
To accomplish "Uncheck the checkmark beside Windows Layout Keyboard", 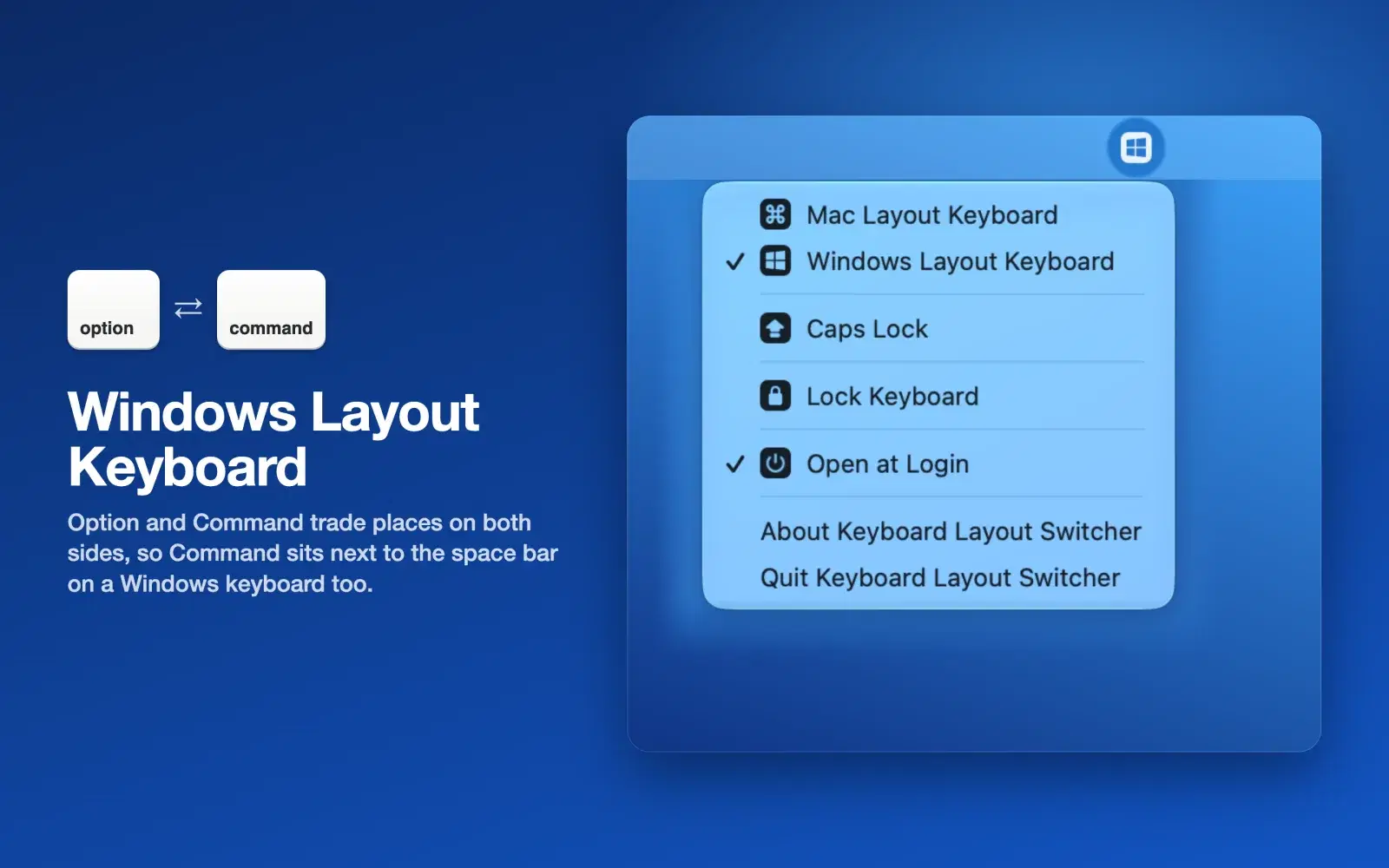I will [735, 261].
